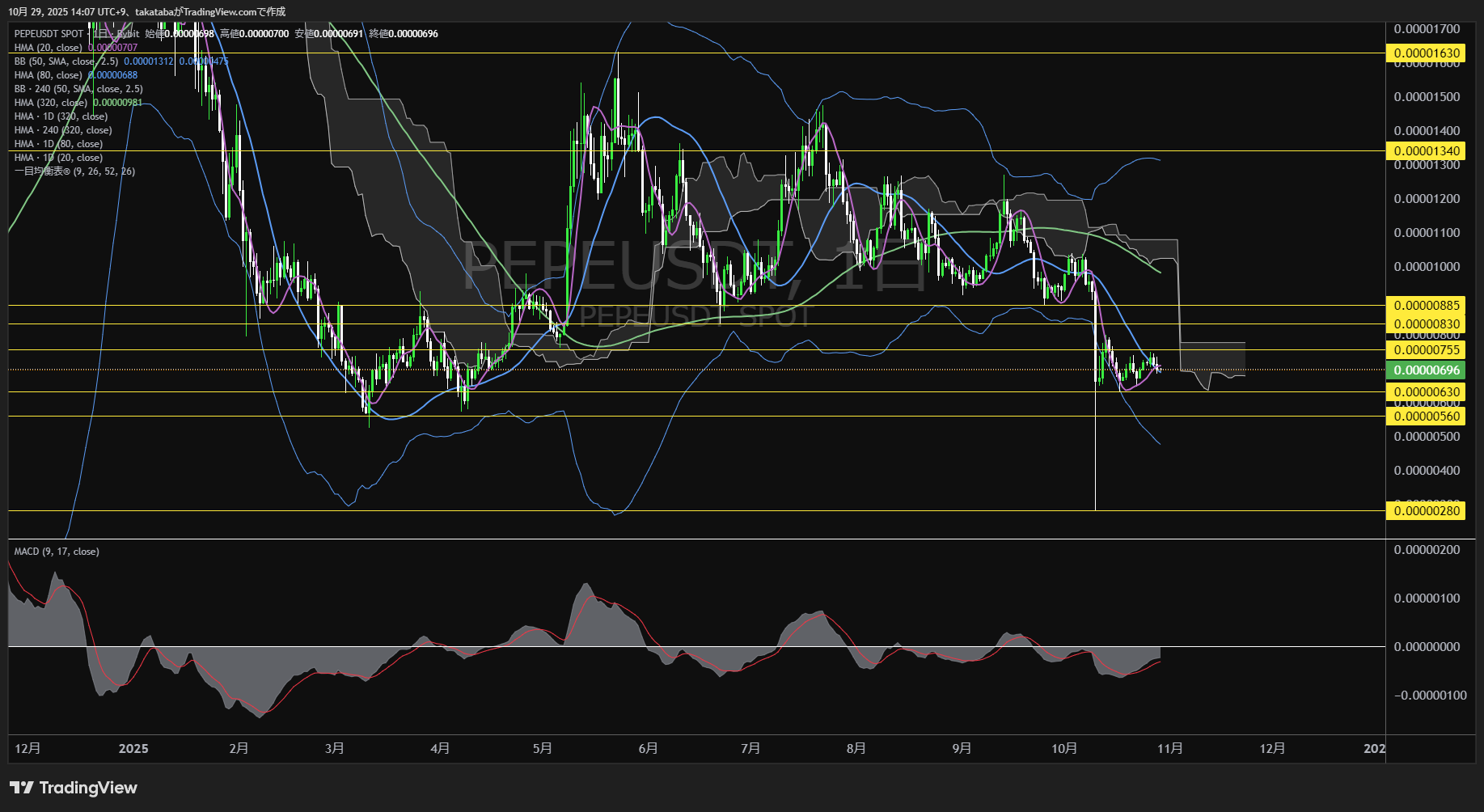Click the MACD zero level 0.00000000 label
1484x812 pixels.
click(x=1427, y=647)
